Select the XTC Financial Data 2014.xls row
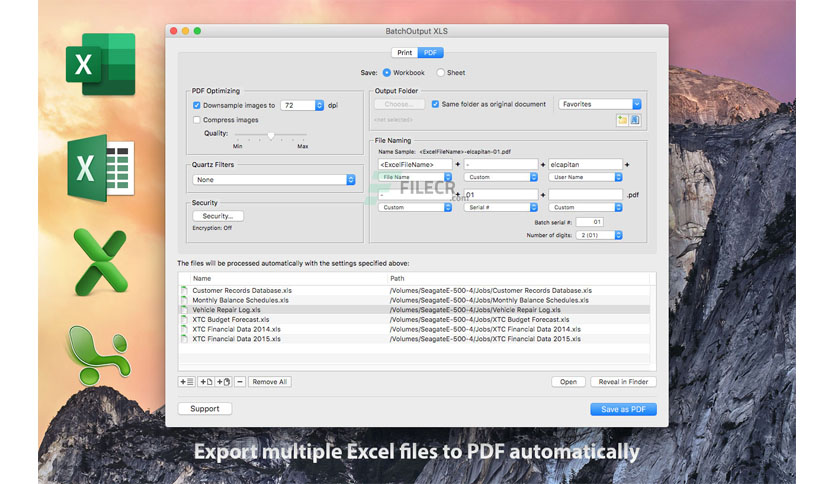 [x=415, y=329]
